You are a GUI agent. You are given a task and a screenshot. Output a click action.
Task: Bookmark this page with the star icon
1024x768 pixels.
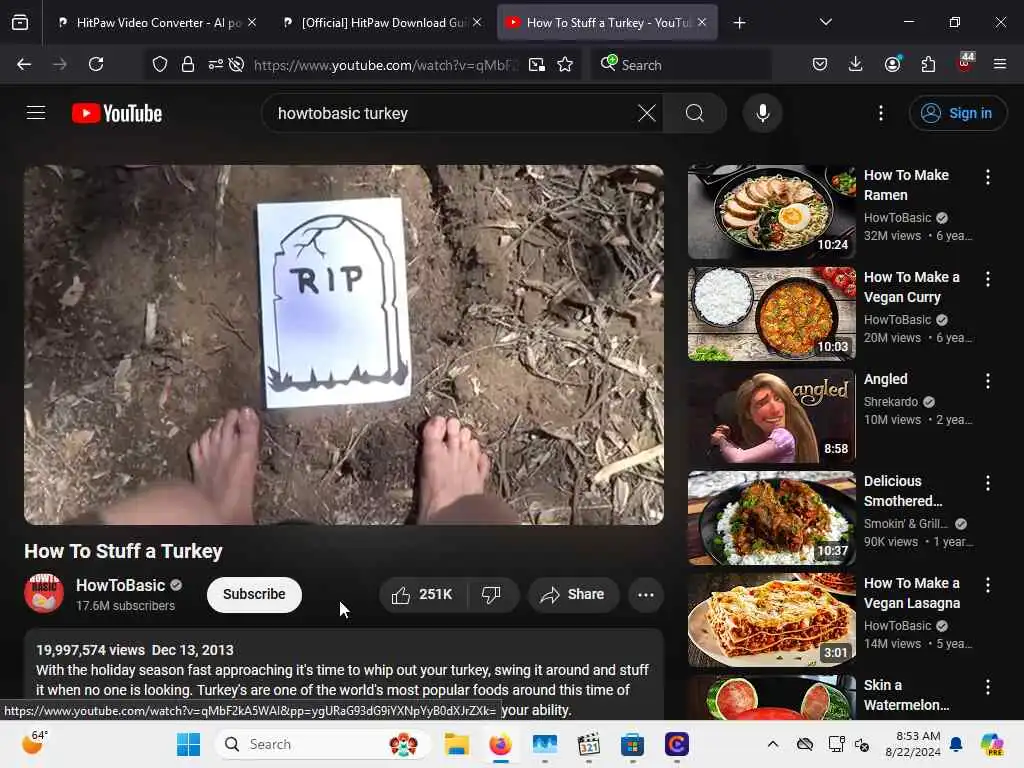[x=566, y=64]
